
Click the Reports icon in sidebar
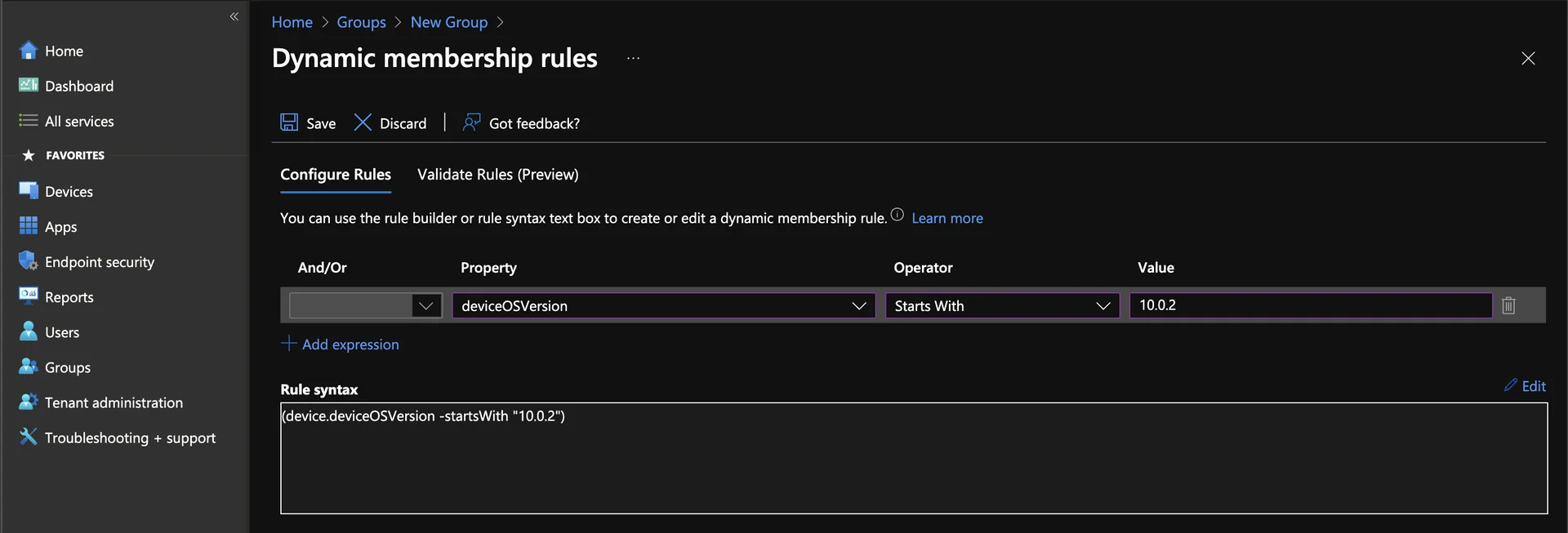29,295
